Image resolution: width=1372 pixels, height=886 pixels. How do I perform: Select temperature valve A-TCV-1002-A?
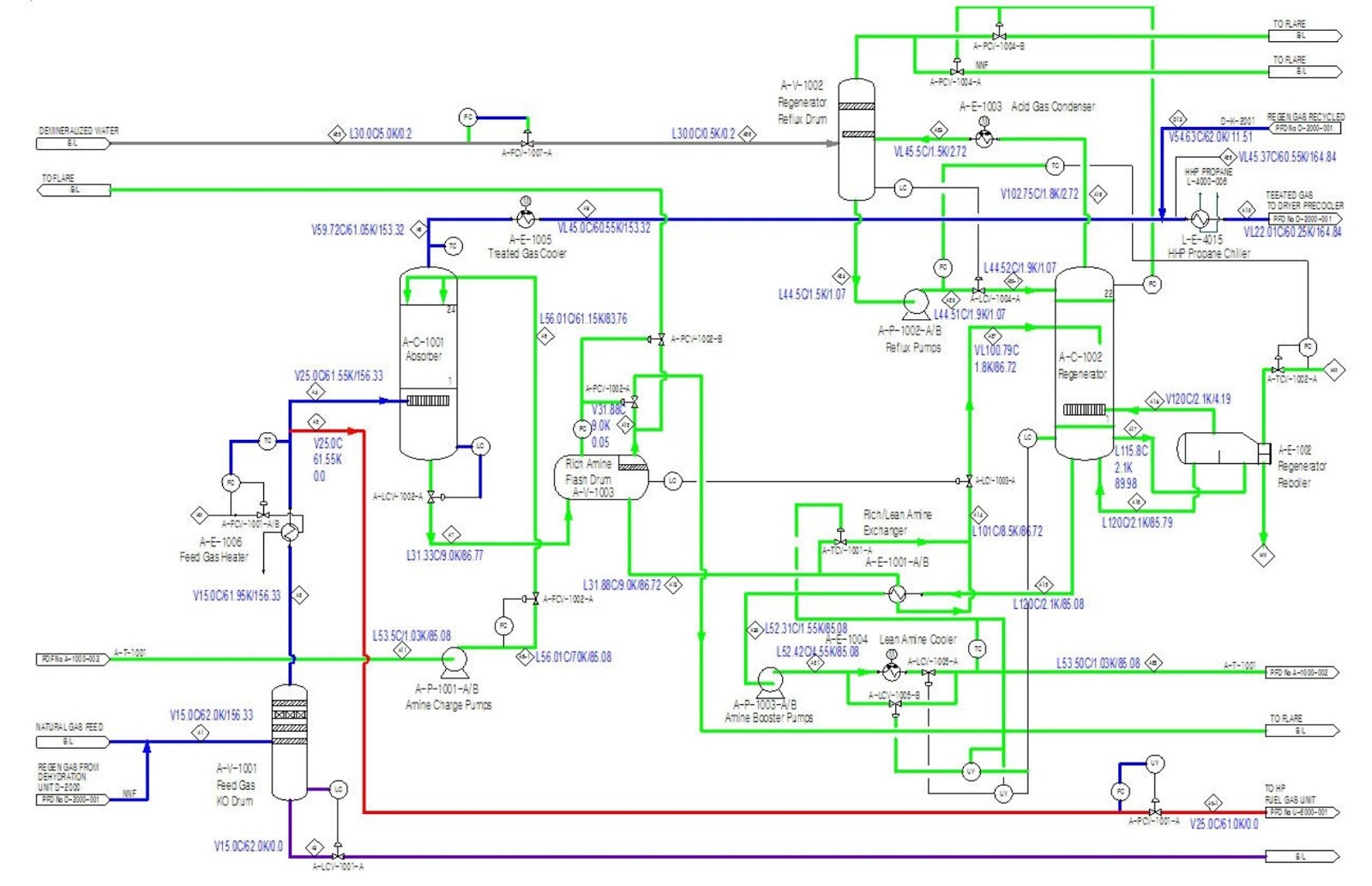1279,368
